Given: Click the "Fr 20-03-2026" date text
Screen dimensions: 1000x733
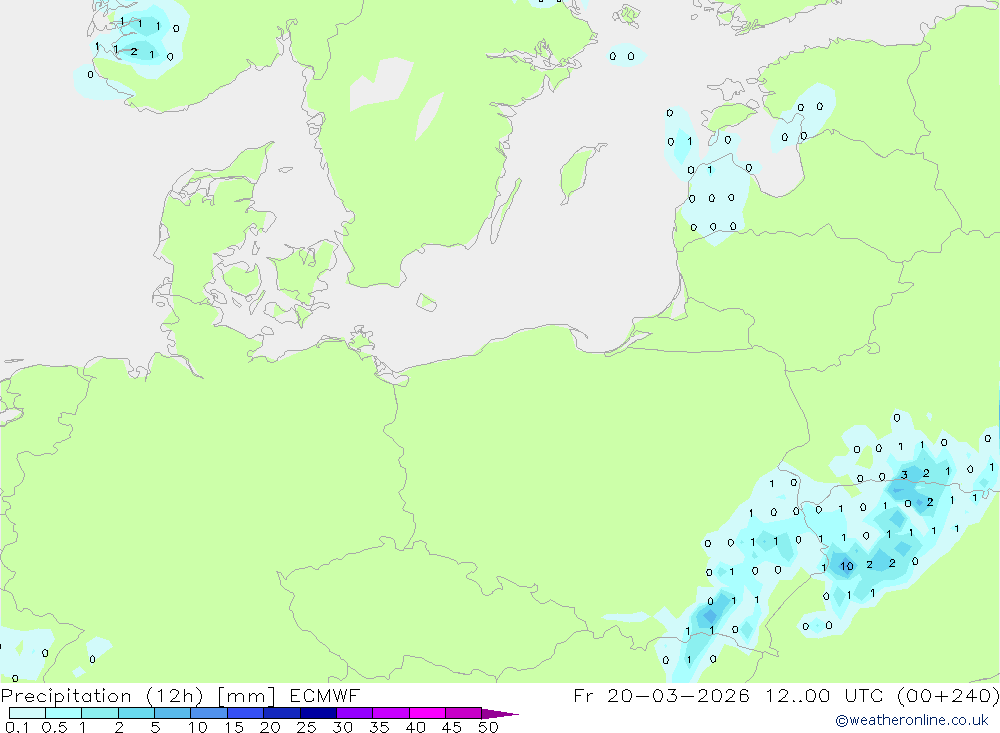Looking at the screenshot, I should pyautogui.click(x=661, y=695).
